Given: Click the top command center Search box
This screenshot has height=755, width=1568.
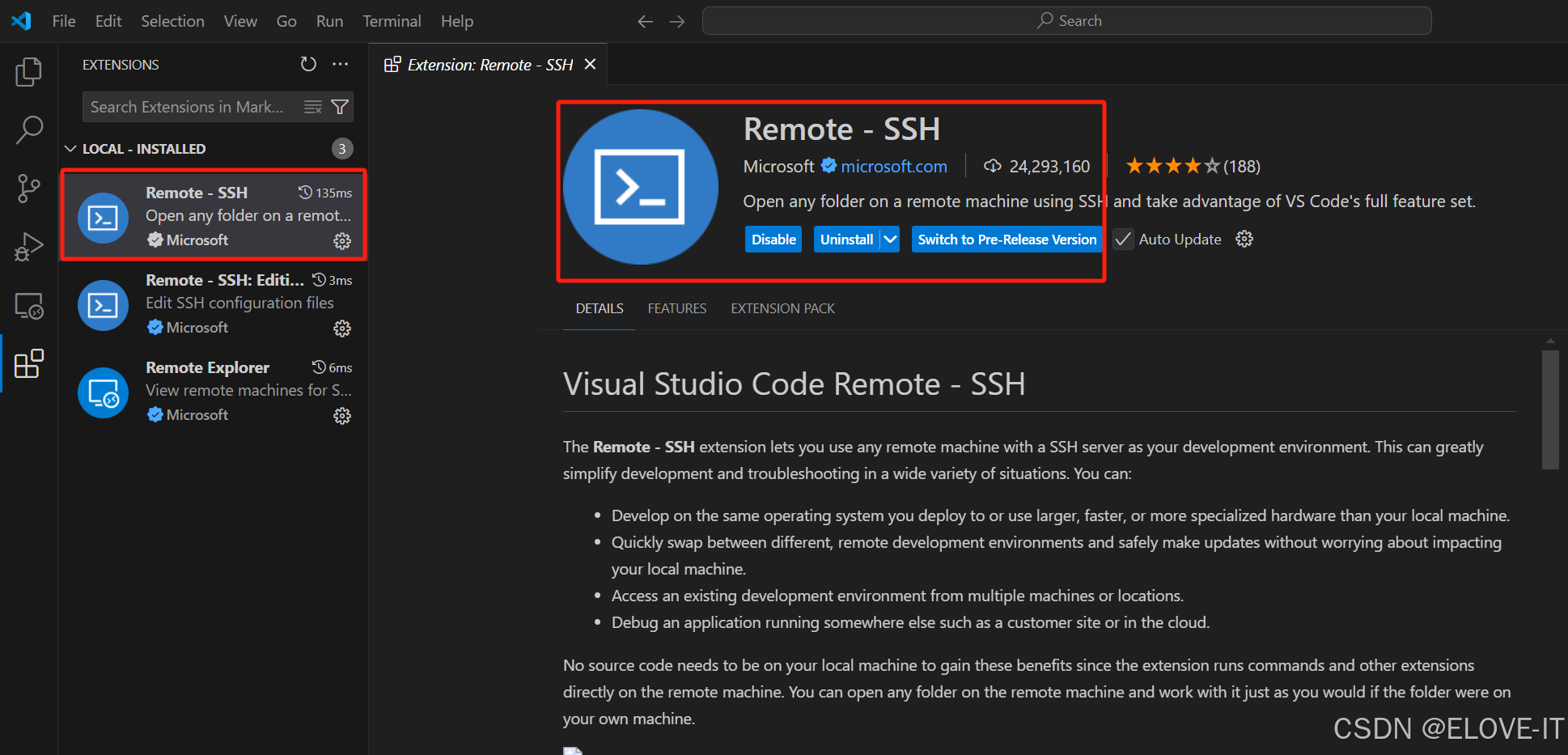Looking at the screenshot, I should coord(1066,21).
